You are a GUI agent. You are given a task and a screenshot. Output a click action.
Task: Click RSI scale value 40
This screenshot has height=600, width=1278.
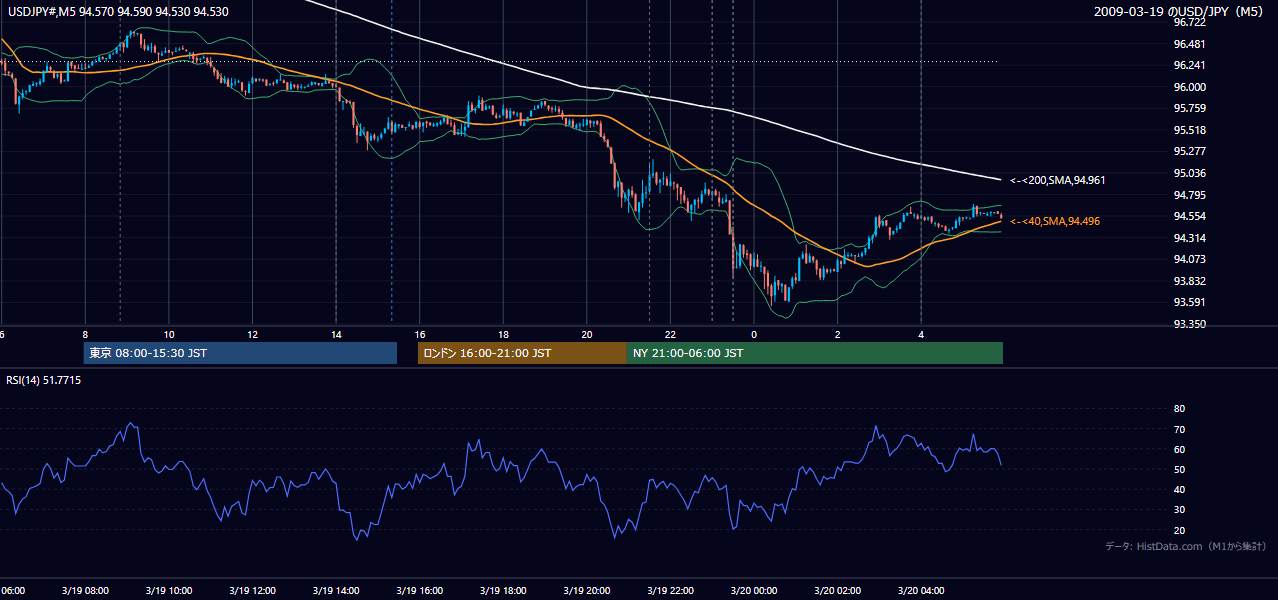coord(1179,489)
